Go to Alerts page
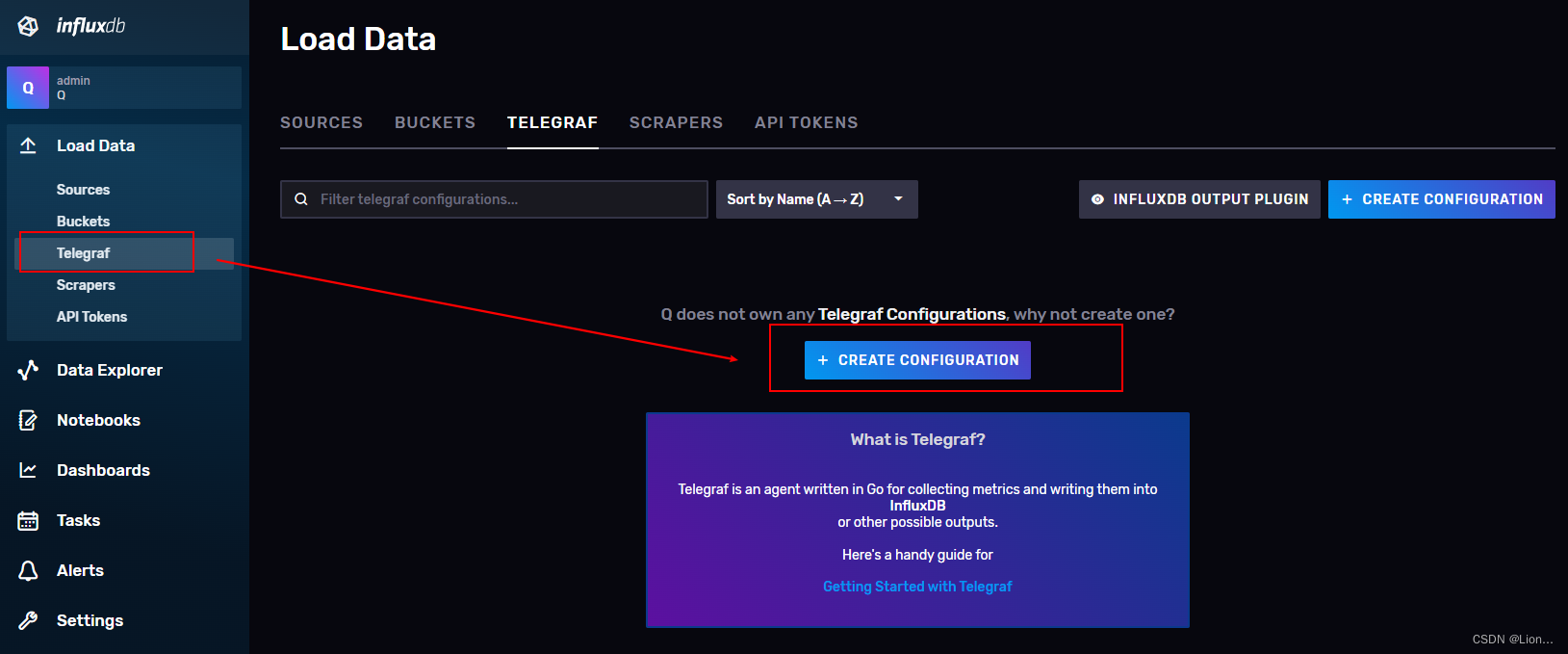This screenshot has height=654, width=1568. (80, 570)
